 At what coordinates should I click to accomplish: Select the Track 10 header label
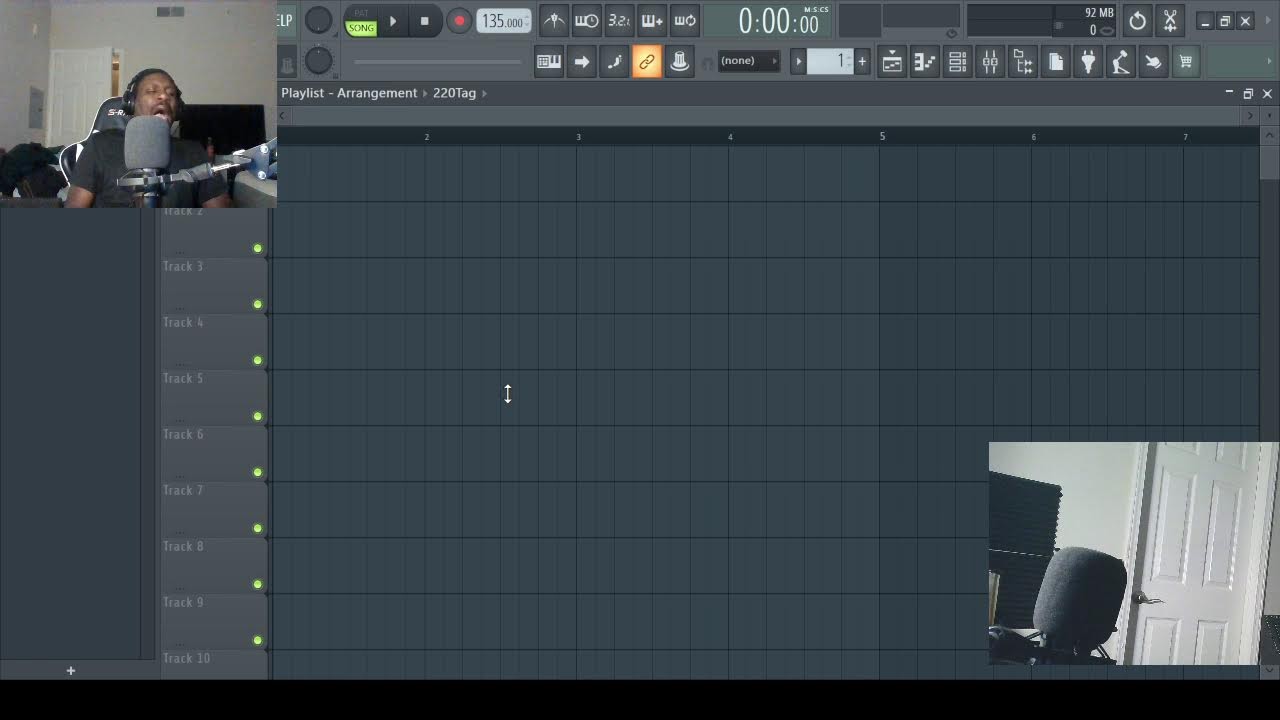[x=187, y=658]
